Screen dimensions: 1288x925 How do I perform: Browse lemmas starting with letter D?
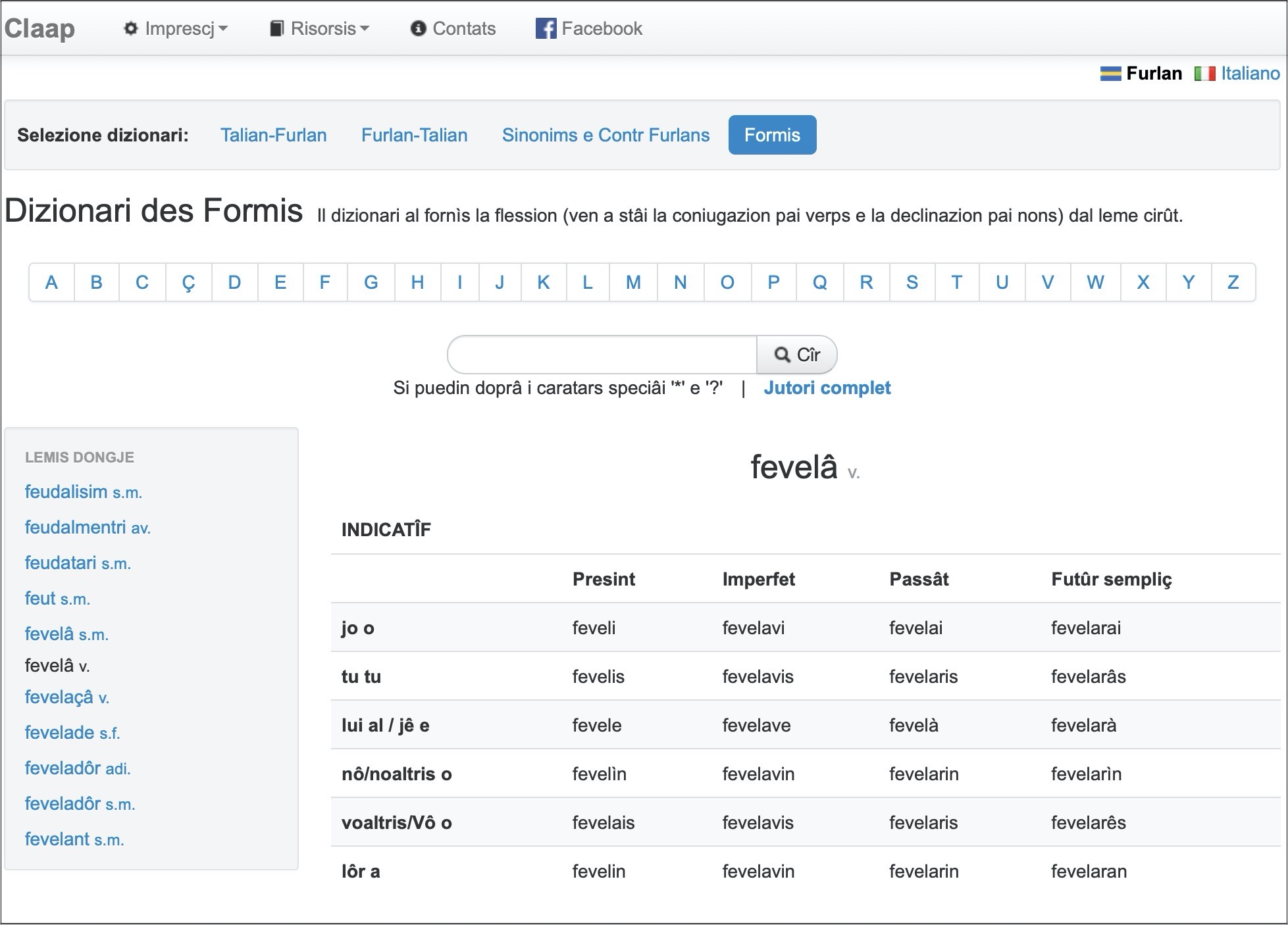[235, 282]
